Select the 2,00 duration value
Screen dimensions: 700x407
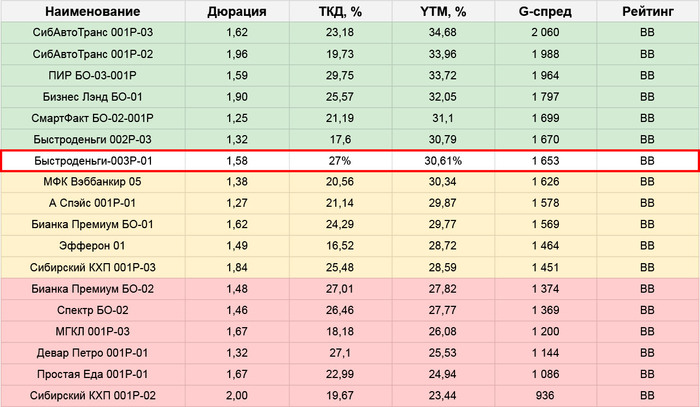click(x=236, y=393)
